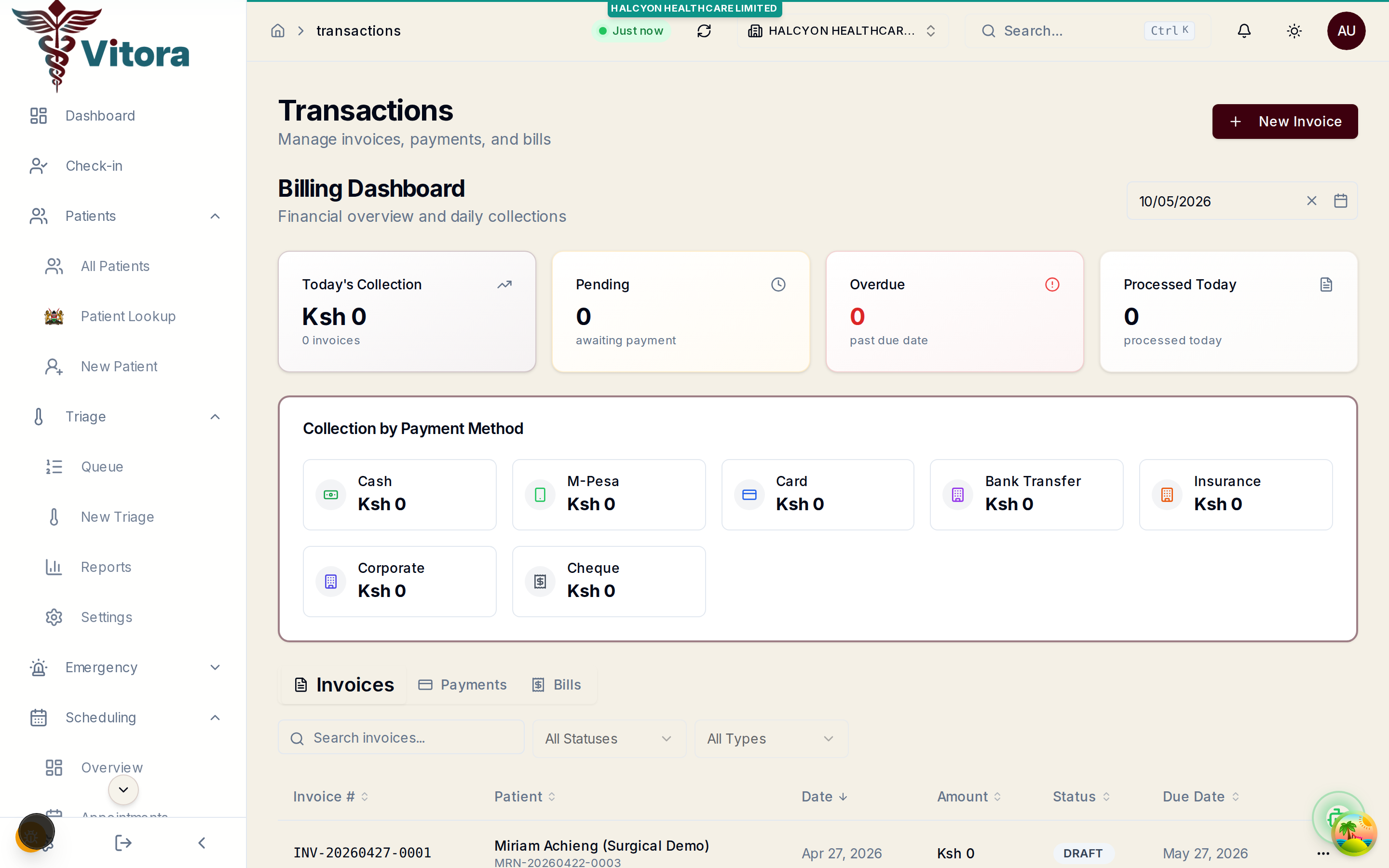The height and width of the screenshot is (868, 1389).
Task: Click the Search invoices field
Action: click(401, 738)
